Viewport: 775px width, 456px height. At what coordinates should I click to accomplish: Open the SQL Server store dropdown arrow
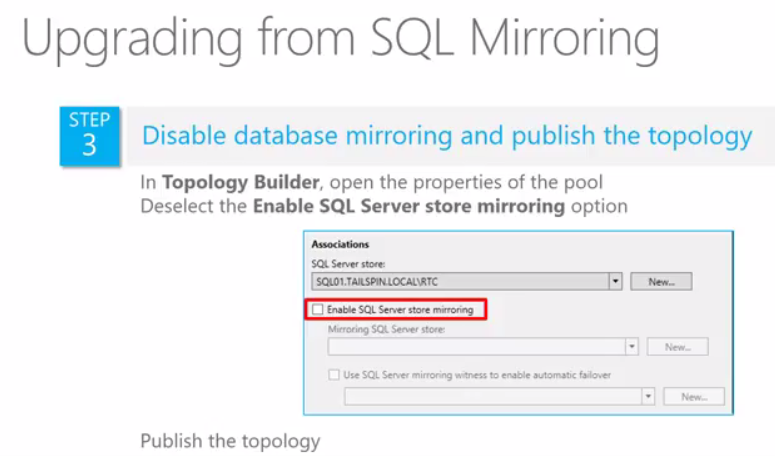(616, 282)
